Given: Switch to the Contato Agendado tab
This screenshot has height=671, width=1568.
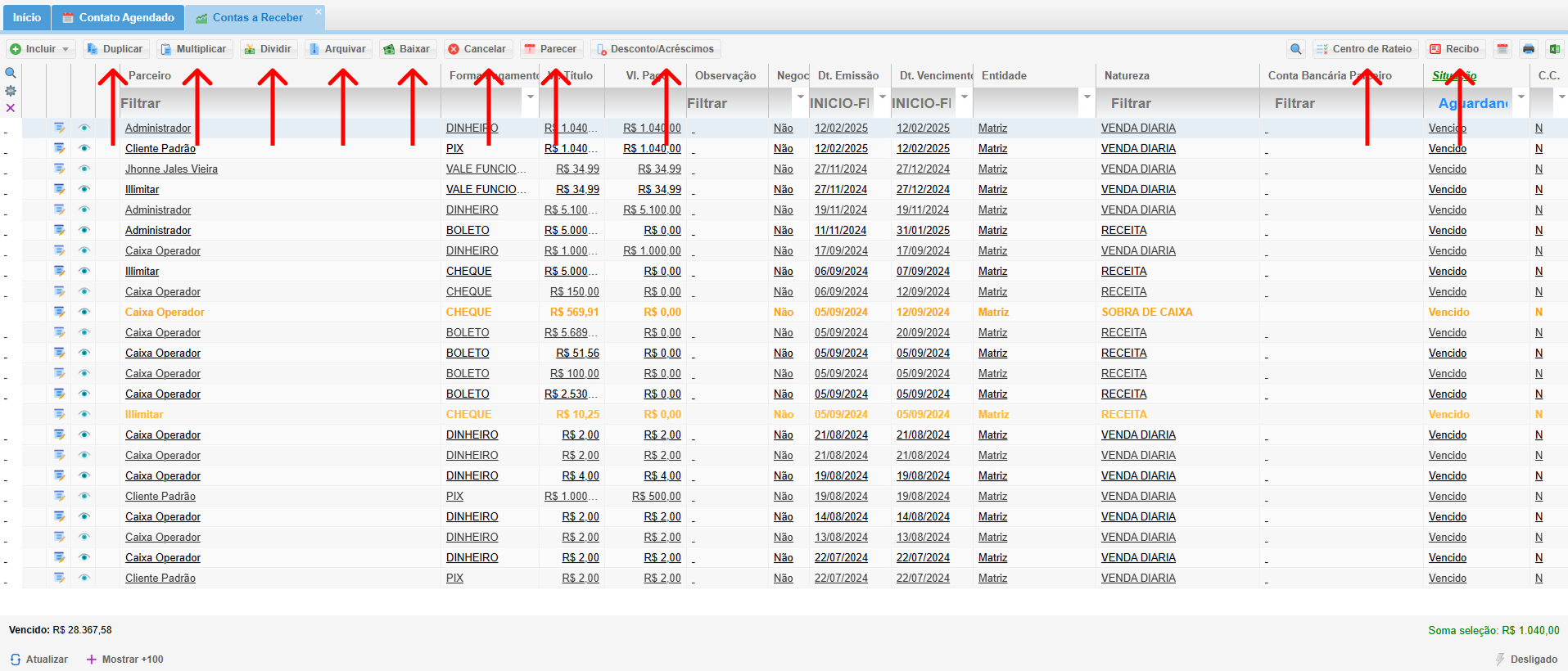Looking at the screenshot, I should coord(118,17).
